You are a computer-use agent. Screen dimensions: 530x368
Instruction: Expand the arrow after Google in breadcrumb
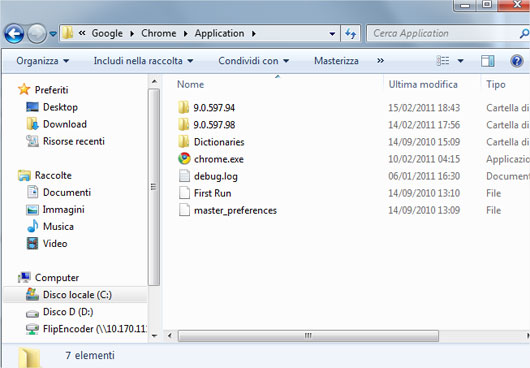coord(132,33)
